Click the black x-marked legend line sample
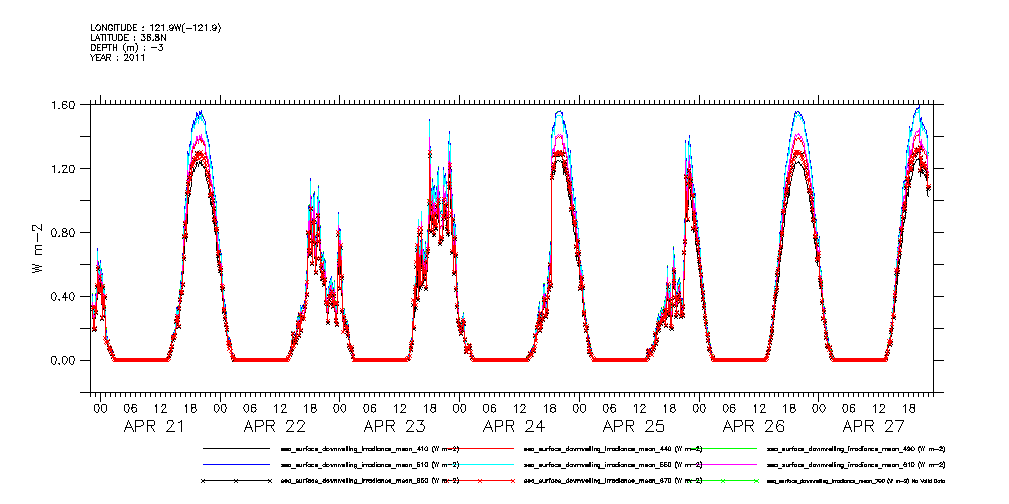Screen dimensions: 1009x504 (x=236, y=481)
